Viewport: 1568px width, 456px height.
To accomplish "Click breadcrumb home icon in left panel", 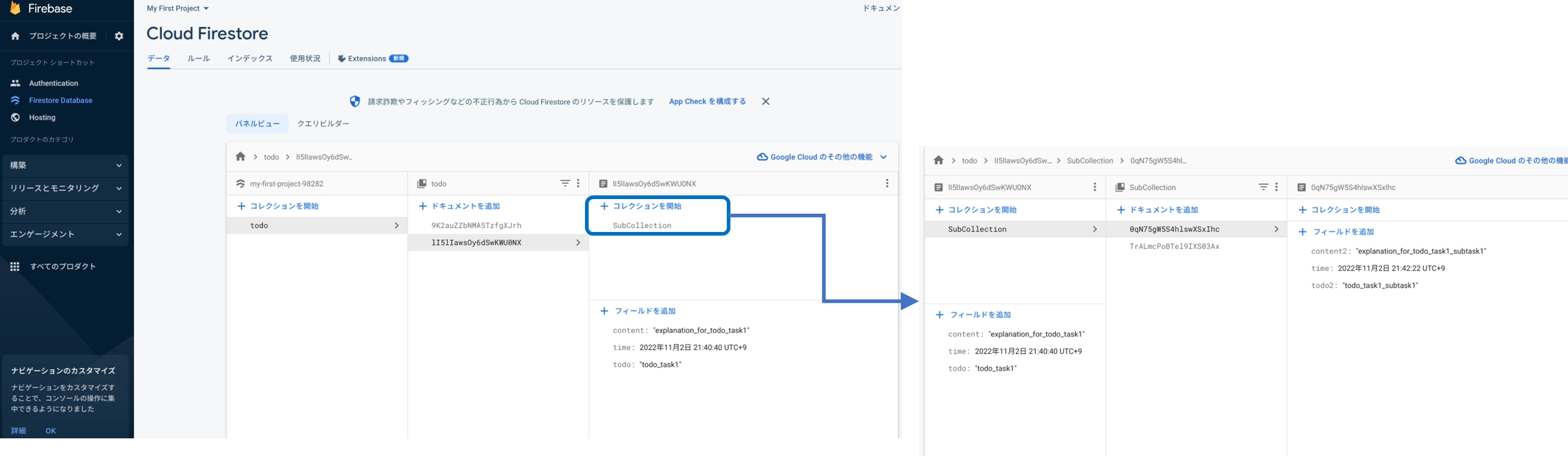I will point(240,156).
